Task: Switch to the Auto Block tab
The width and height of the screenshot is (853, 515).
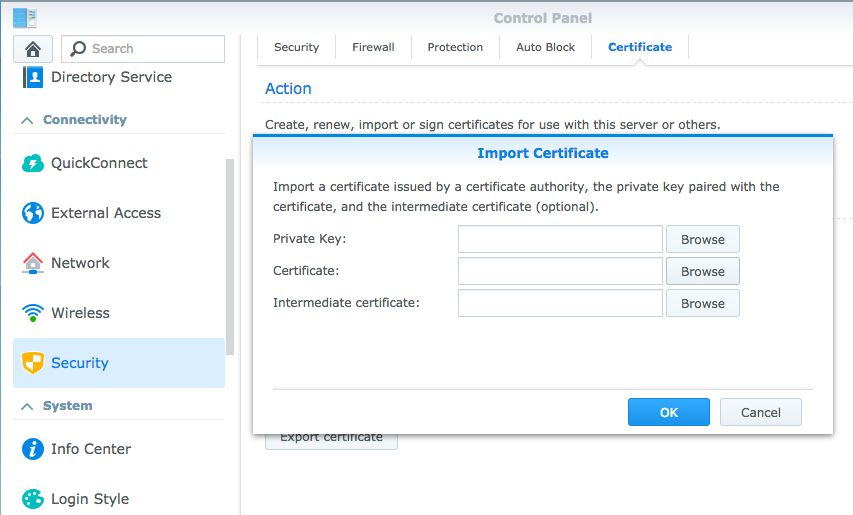Action: tap(545, 47)
